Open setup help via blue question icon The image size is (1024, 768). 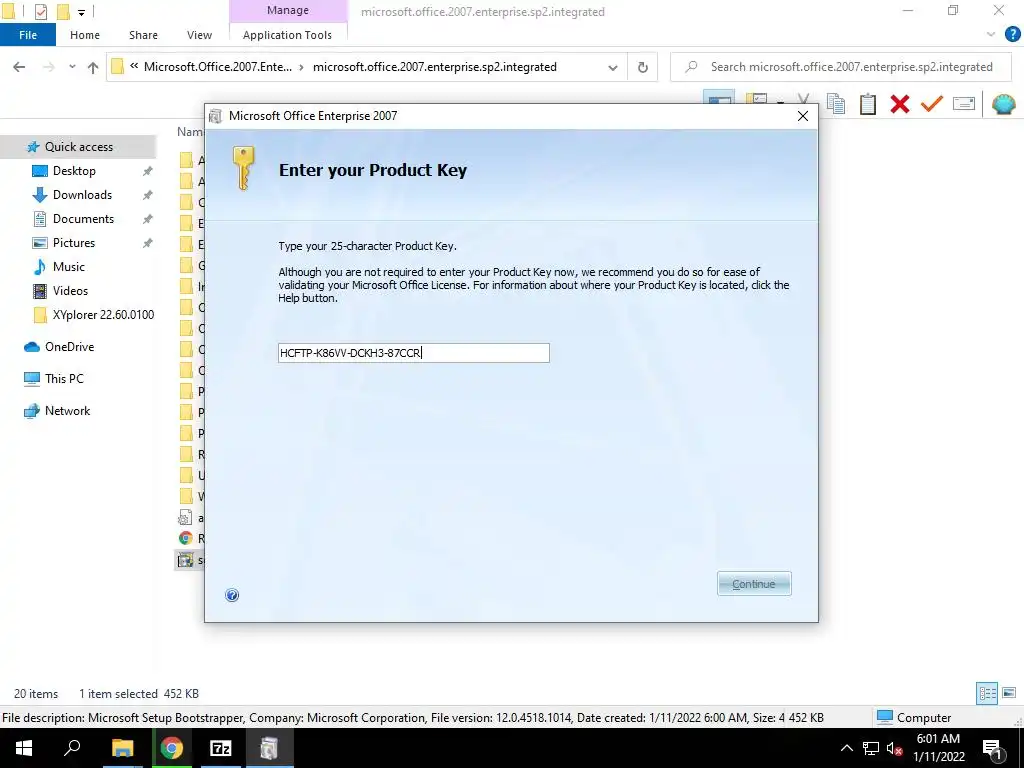pos(232,595)
